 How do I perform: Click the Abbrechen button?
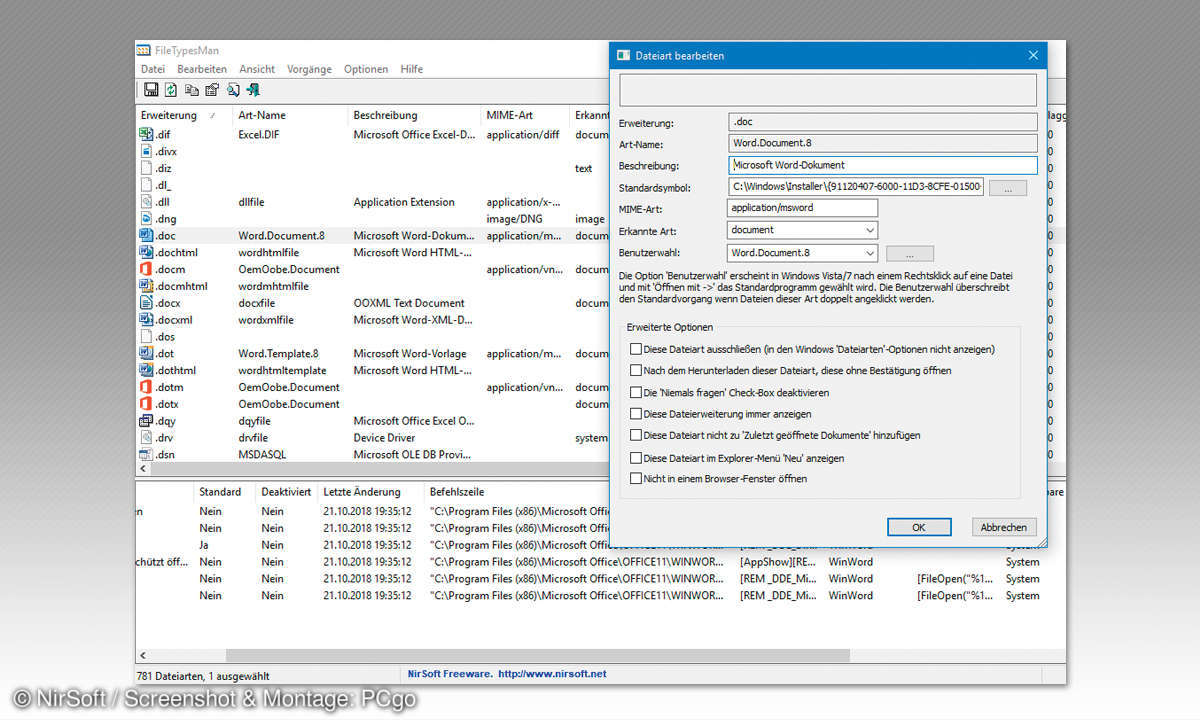pos(1004,527)
